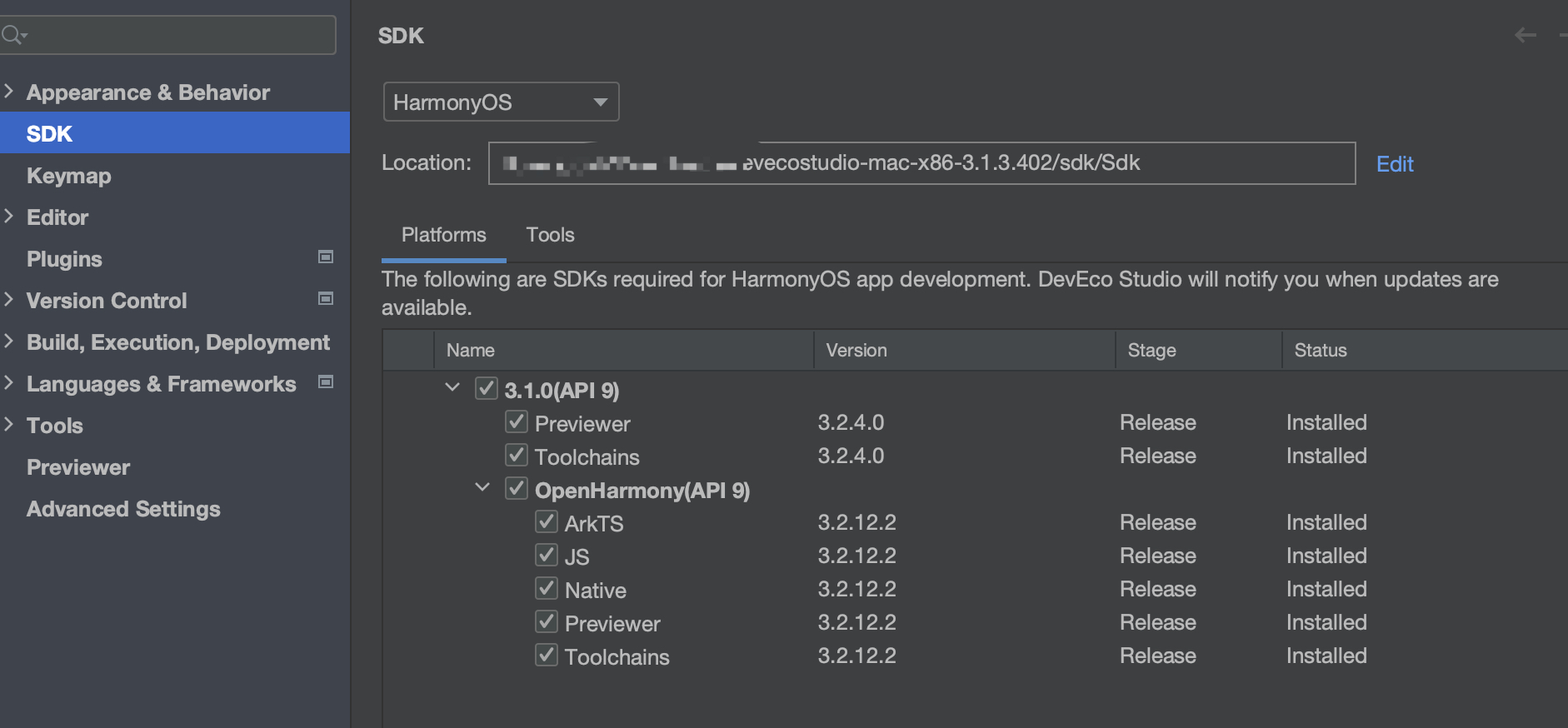Expand Languages & Frameworks section
Viewport: 1568px width, 728px height.
[9, 382]
